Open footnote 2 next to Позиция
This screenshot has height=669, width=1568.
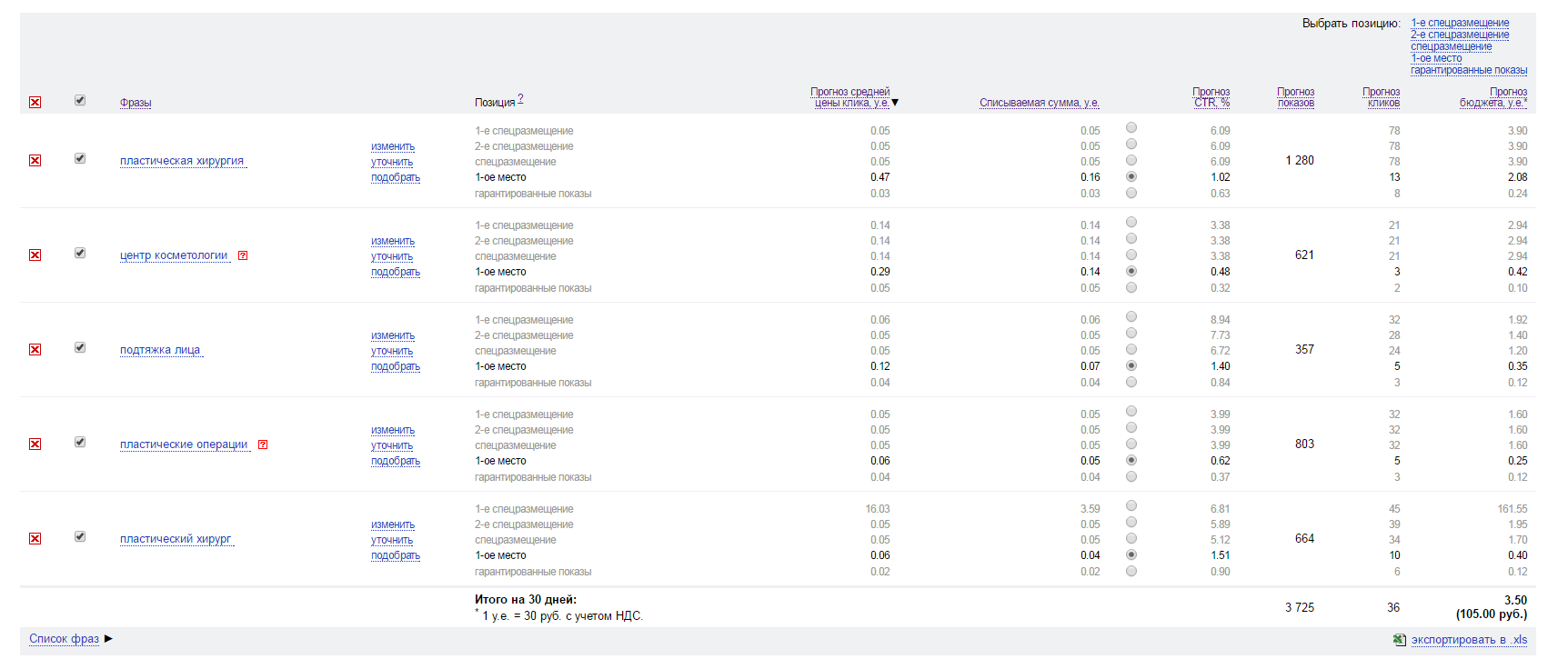(520, 98)
